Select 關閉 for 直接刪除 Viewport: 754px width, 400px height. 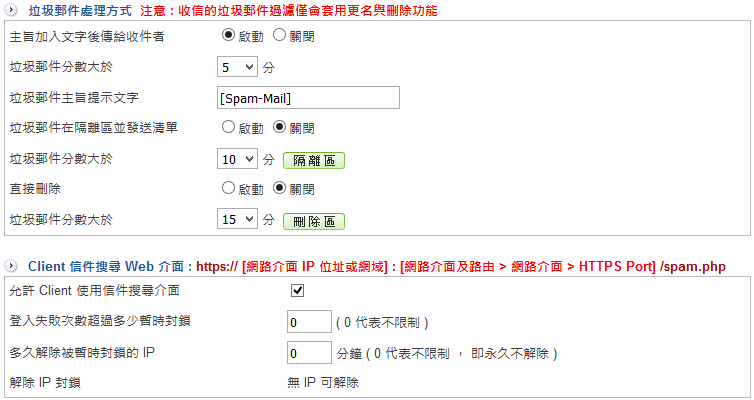(x=279, y=188)
